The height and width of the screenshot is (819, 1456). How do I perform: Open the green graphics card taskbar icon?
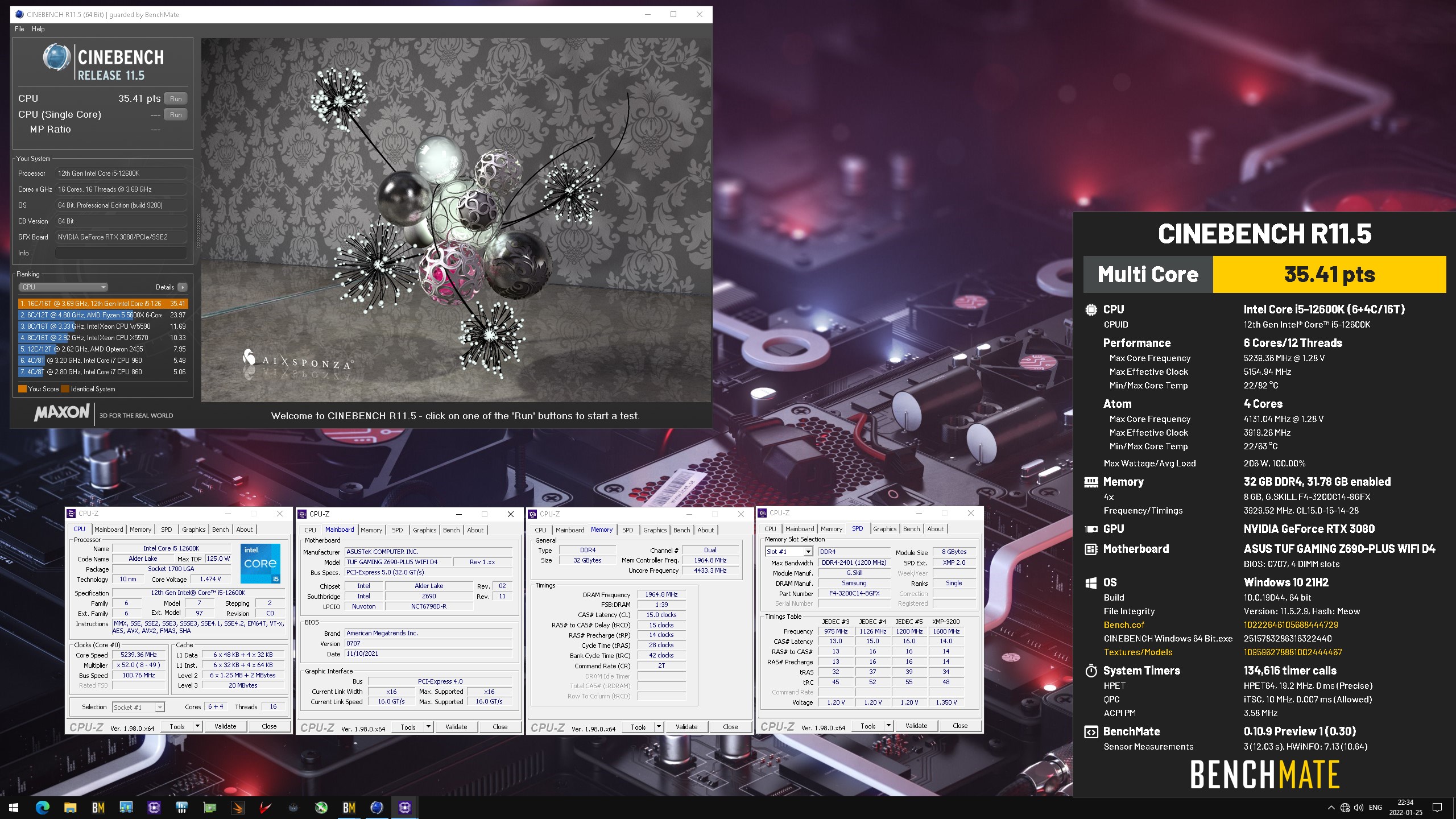tap(209, 807)
